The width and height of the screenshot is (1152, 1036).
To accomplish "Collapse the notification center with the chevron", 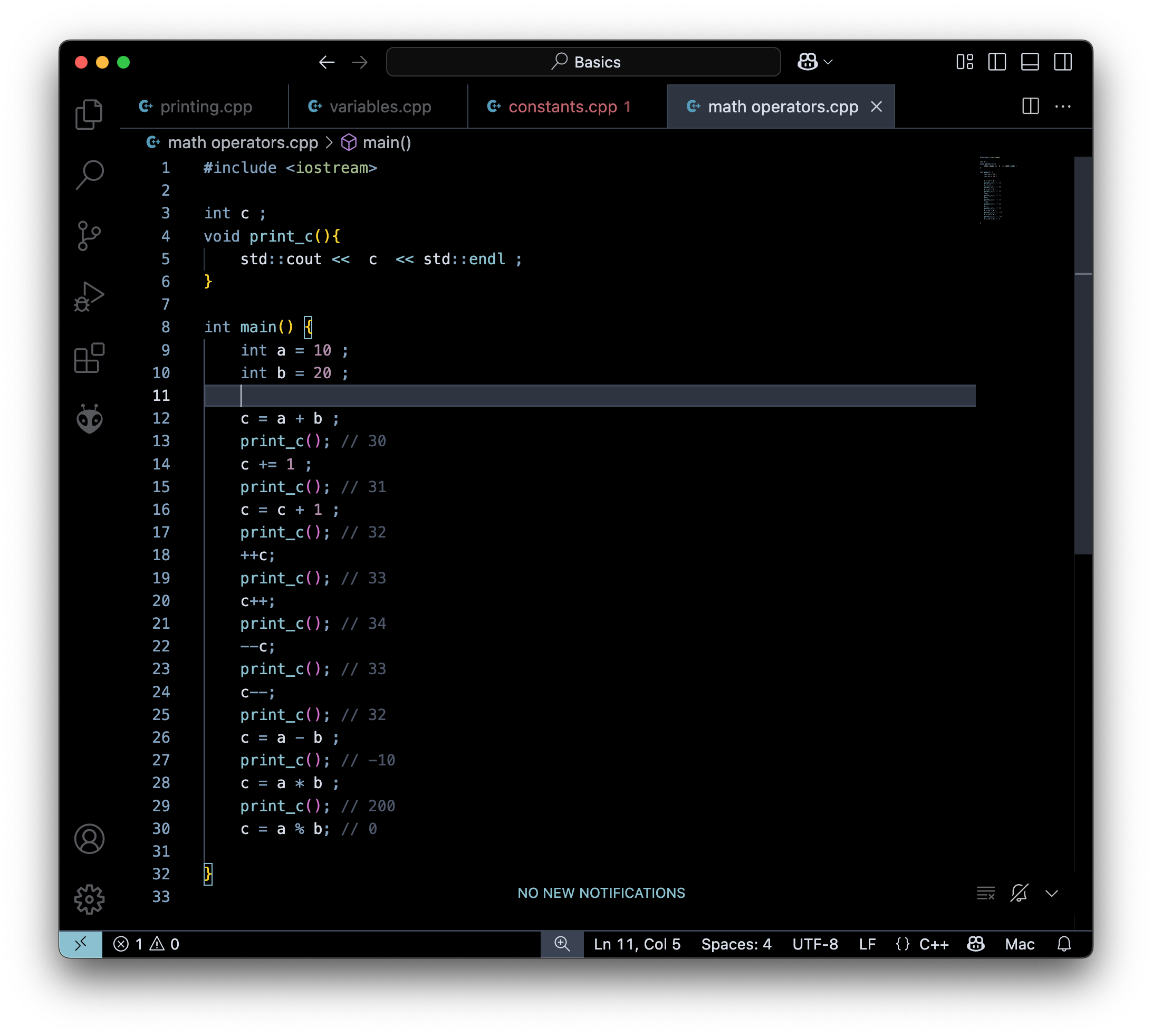I will click(1051, 894).
